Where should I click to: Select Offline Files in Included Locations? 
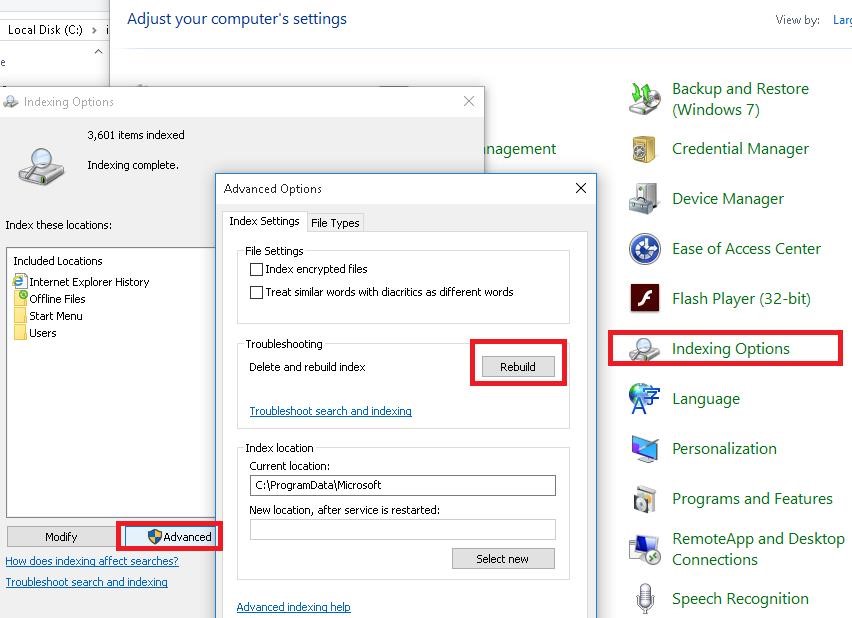click(x=57, y=299)
